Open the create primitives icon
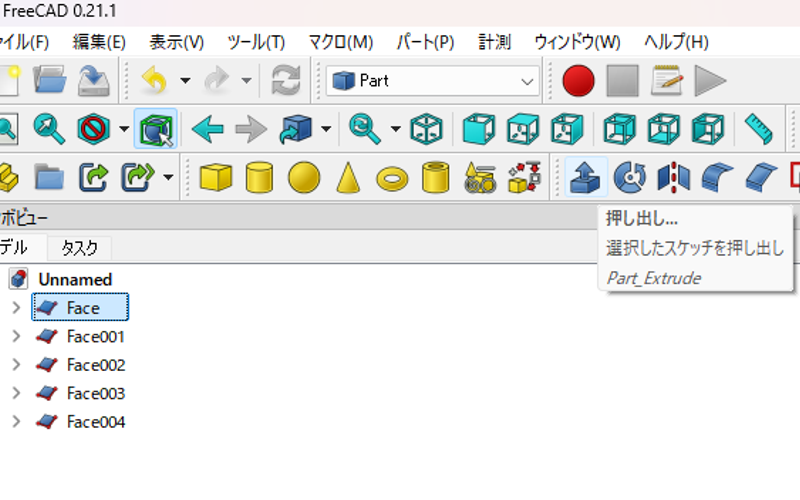This screenshot has width=800, height=500. click(x=480, y=178)
